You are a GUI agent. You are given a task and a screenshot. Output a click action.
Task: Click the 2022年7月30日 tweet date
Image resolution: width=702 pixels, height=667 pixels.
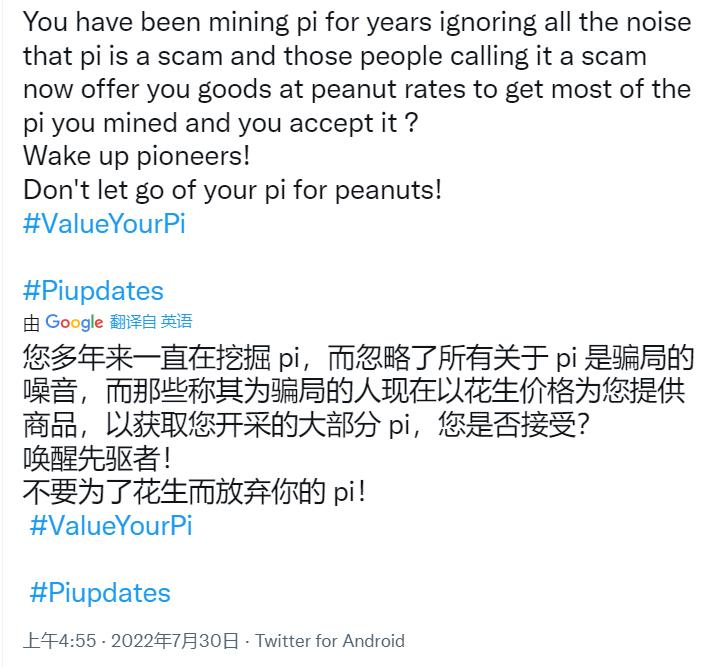click(x=175, y=641)
